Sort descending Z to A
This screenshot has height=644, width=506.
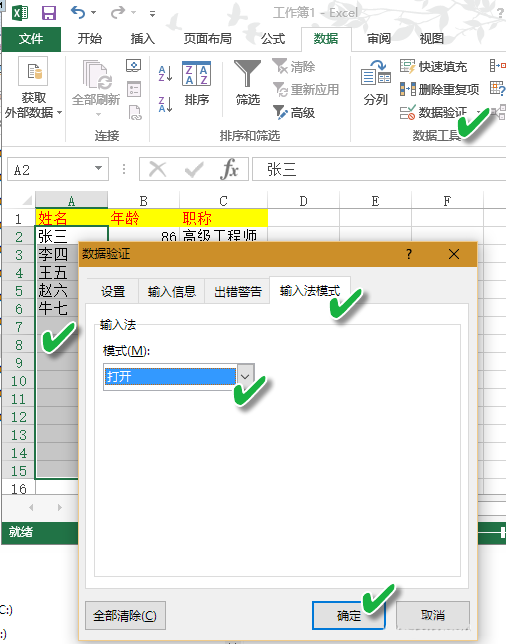coord(165,104)
